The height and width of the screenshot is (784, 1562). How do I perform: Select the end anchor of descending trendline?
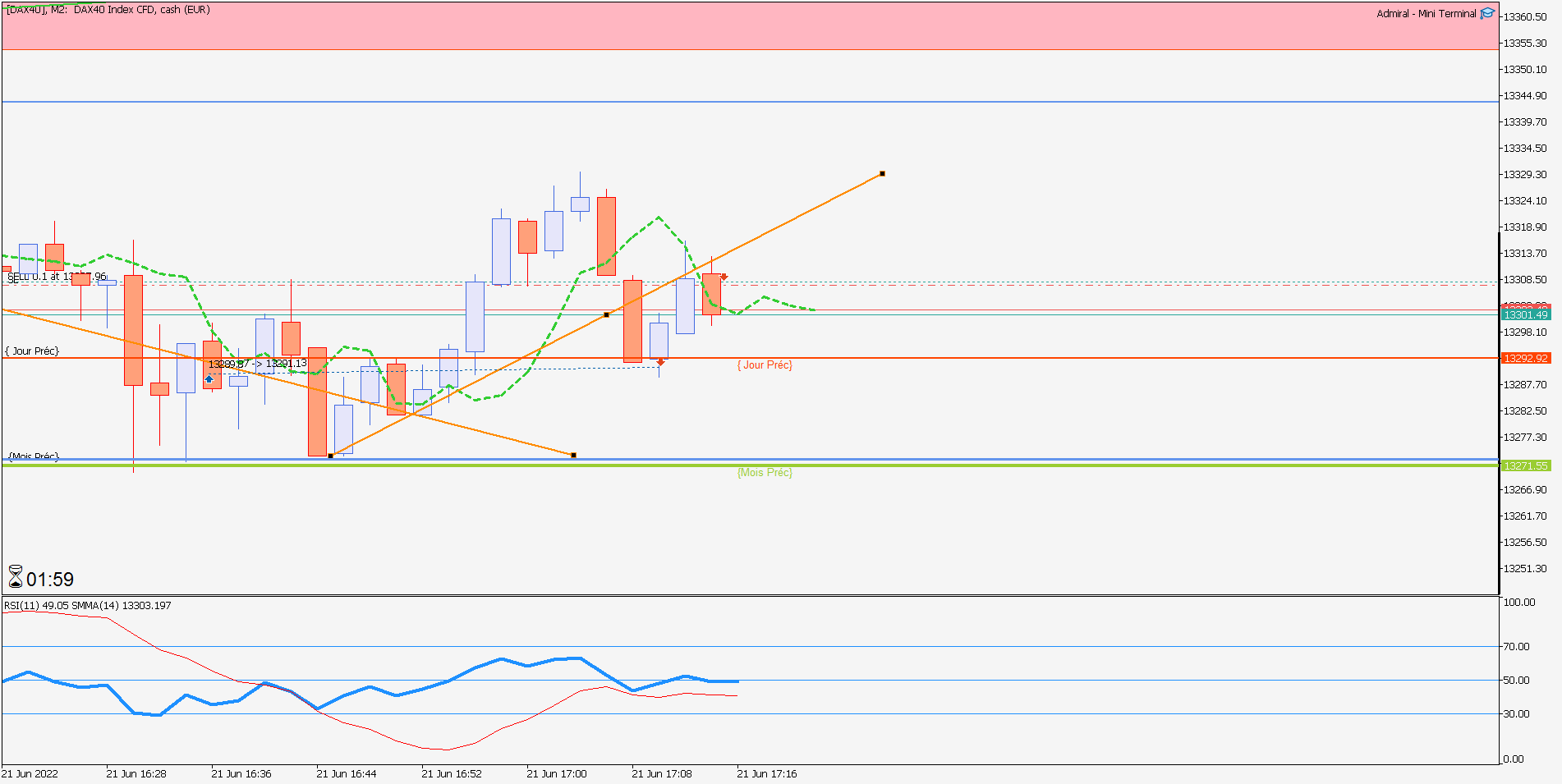point(573,455)
